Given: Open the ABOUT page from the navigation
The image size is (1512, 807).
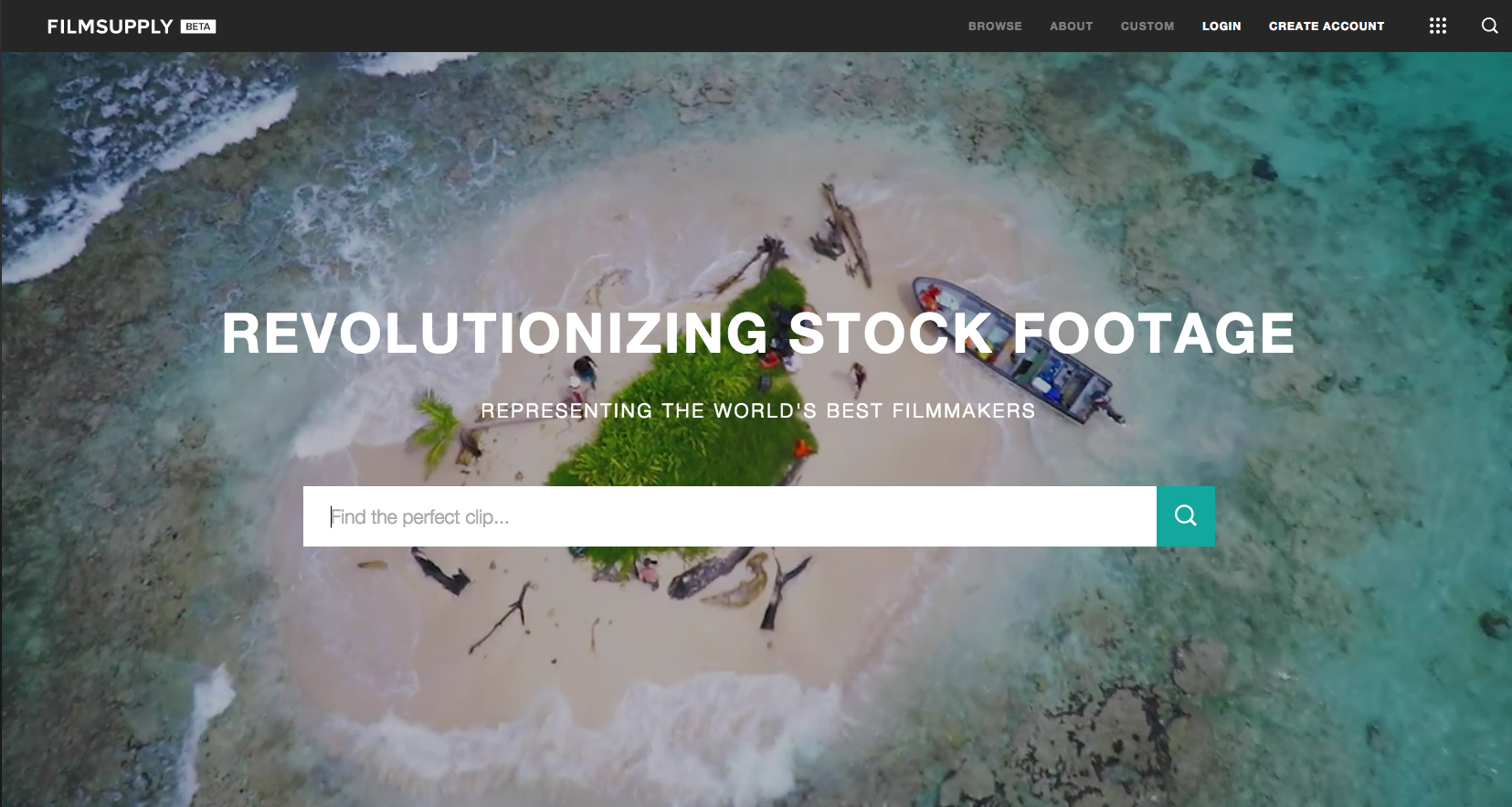Looking at the screenshot, I should [1071, 27].
